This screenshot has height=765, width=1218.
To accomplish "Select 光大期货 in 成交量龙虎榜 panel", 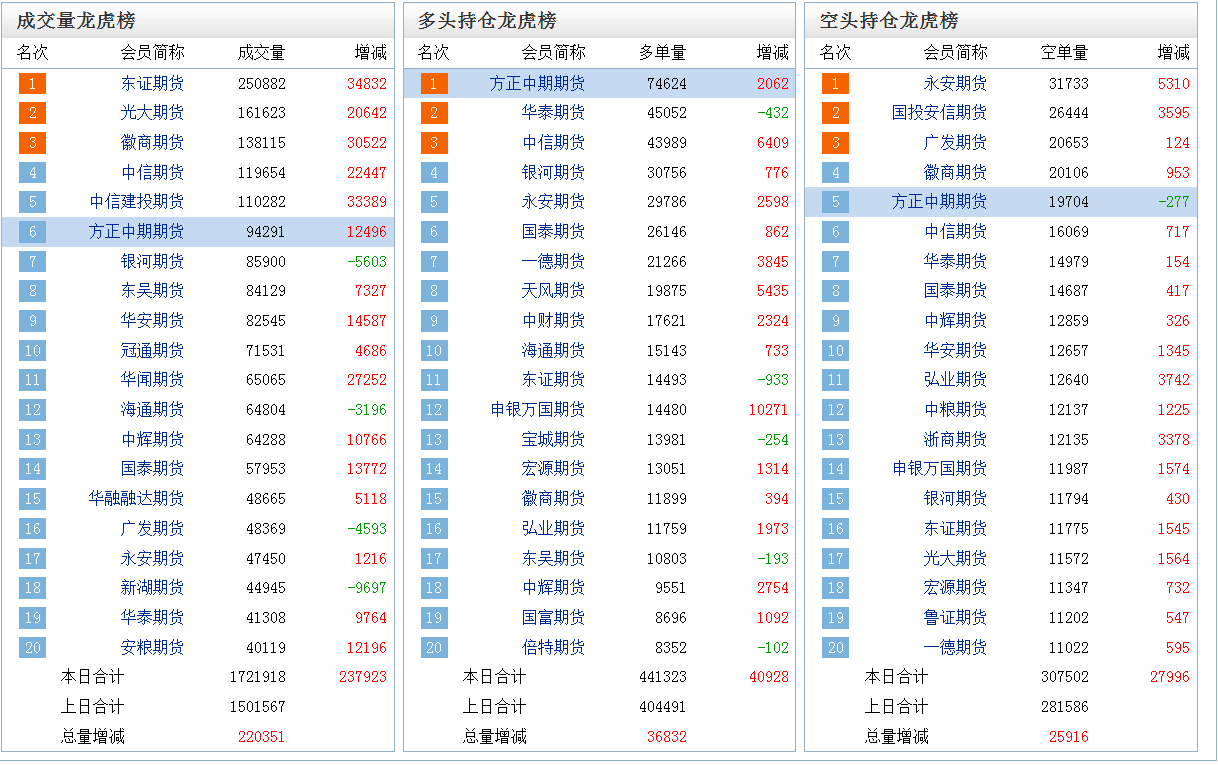I will (153, 113).
